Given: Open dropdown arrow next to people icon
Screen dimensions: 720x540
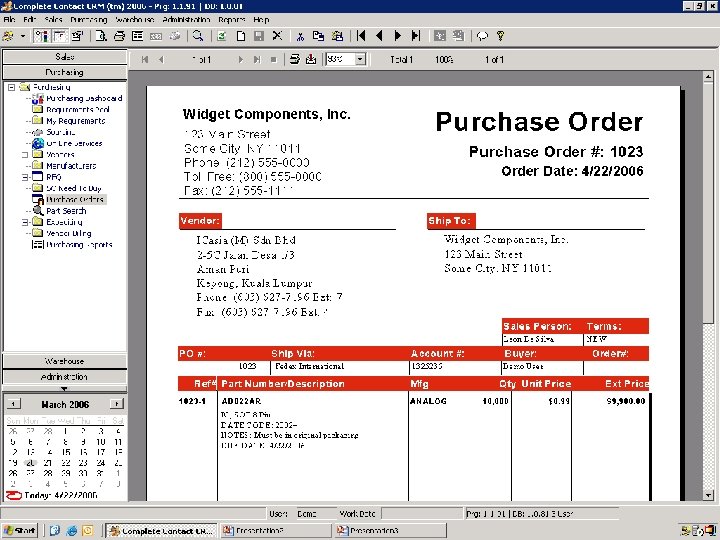Looking at the screenshot, I should (22, 36).
